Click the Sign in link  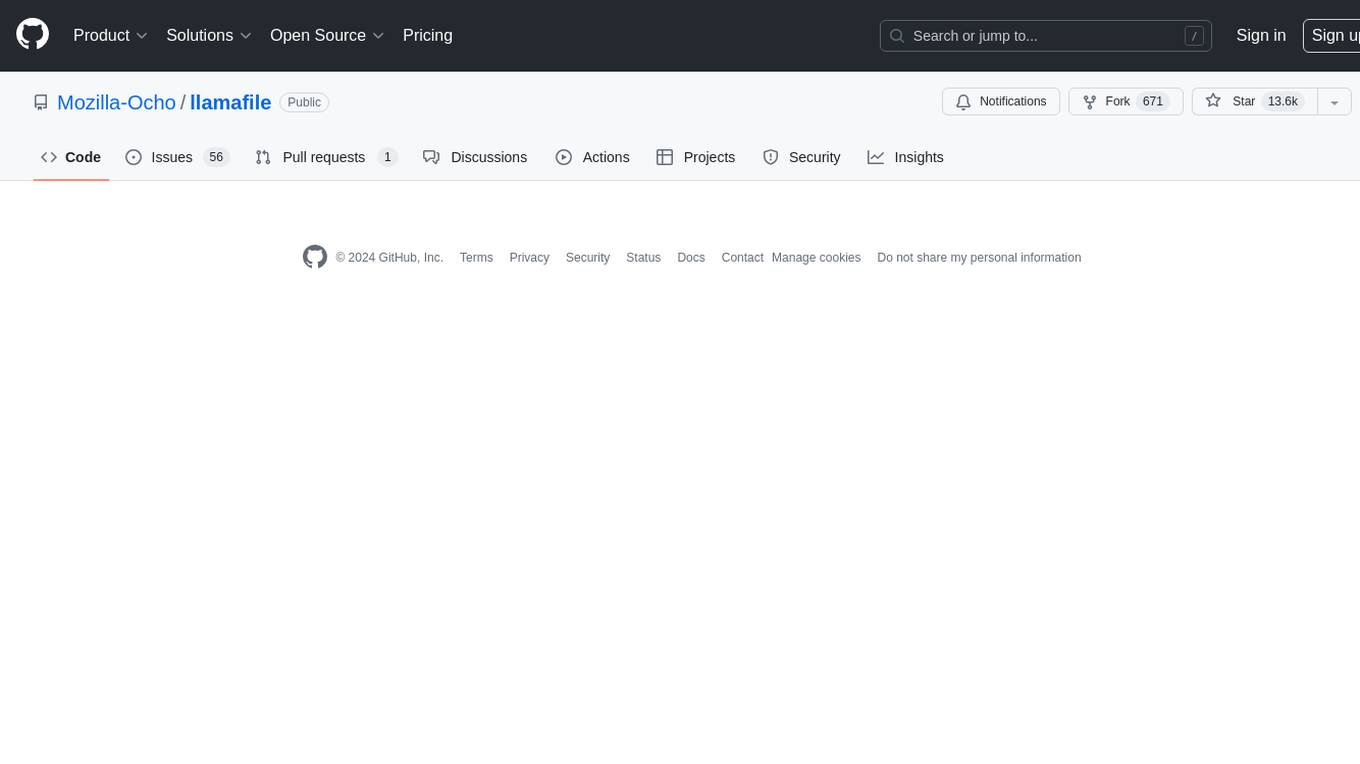[x=1261, y=35]
